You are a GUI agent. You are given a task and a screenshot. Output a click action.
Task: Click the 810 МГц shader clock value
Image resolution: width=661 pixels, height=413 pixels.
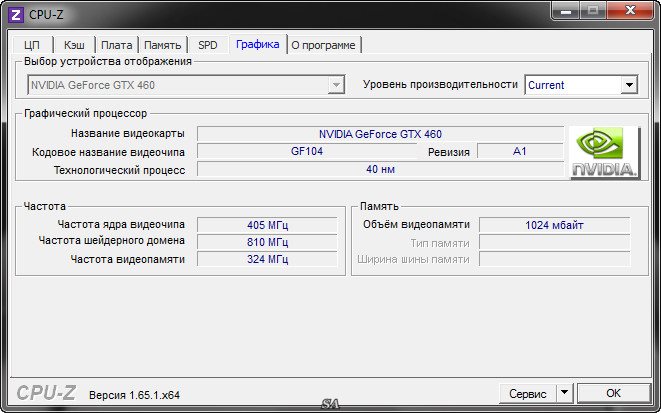[267, 242]
